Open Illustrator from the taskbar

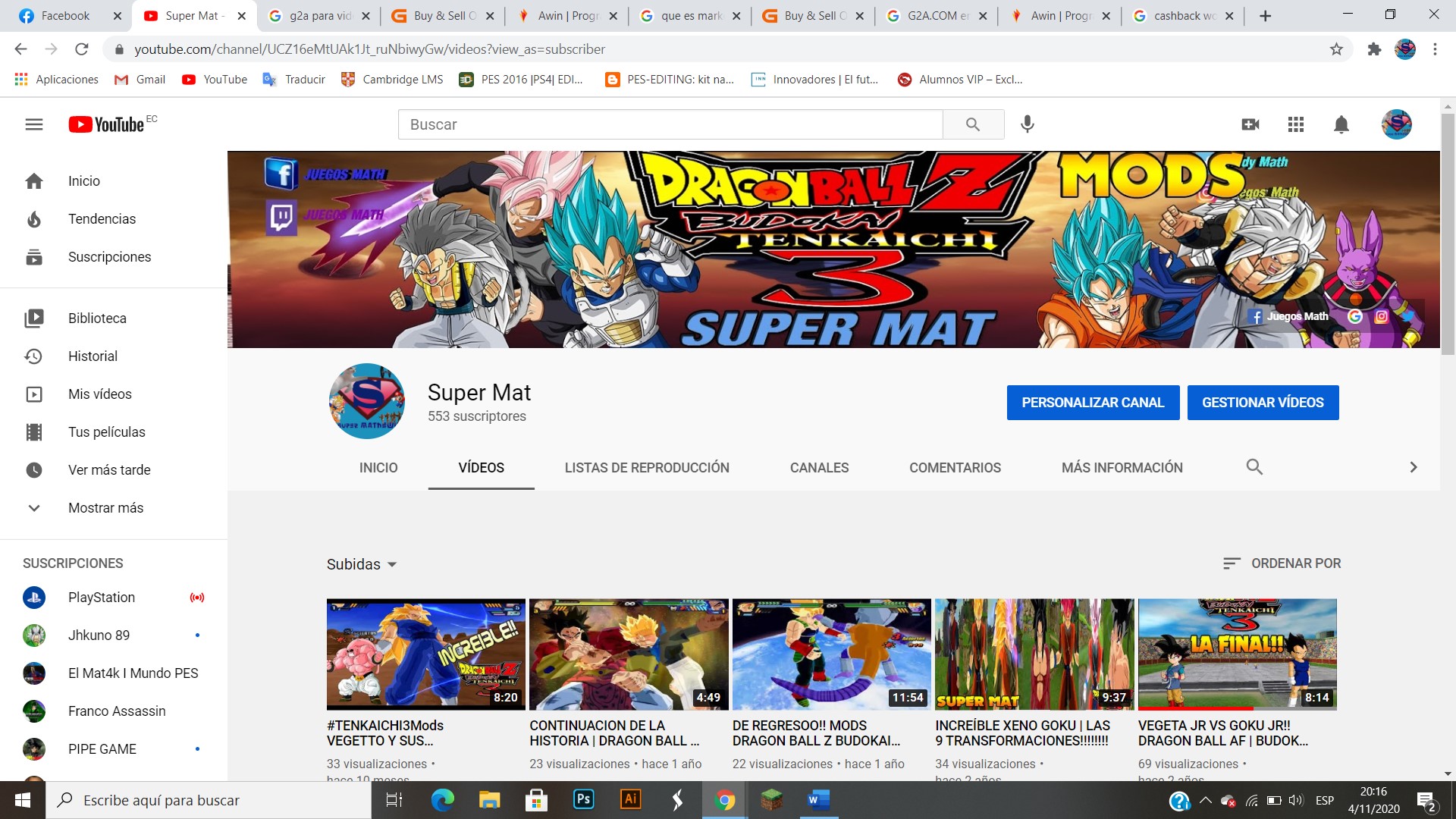[x=630, y=800]
